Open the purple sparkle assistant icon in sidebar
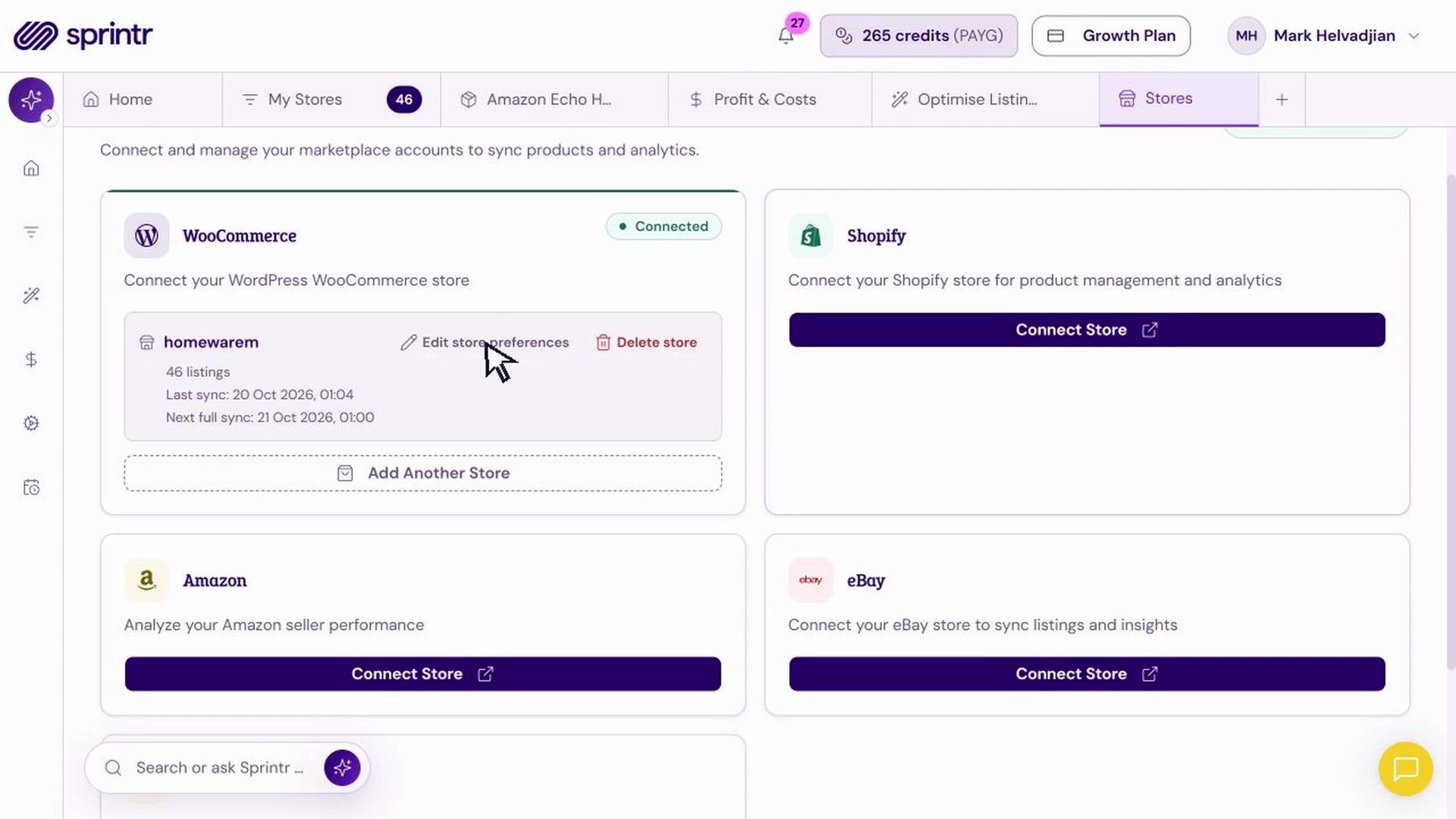The width and height of the screenshot is (1456, 819). (x=31, y=99)
